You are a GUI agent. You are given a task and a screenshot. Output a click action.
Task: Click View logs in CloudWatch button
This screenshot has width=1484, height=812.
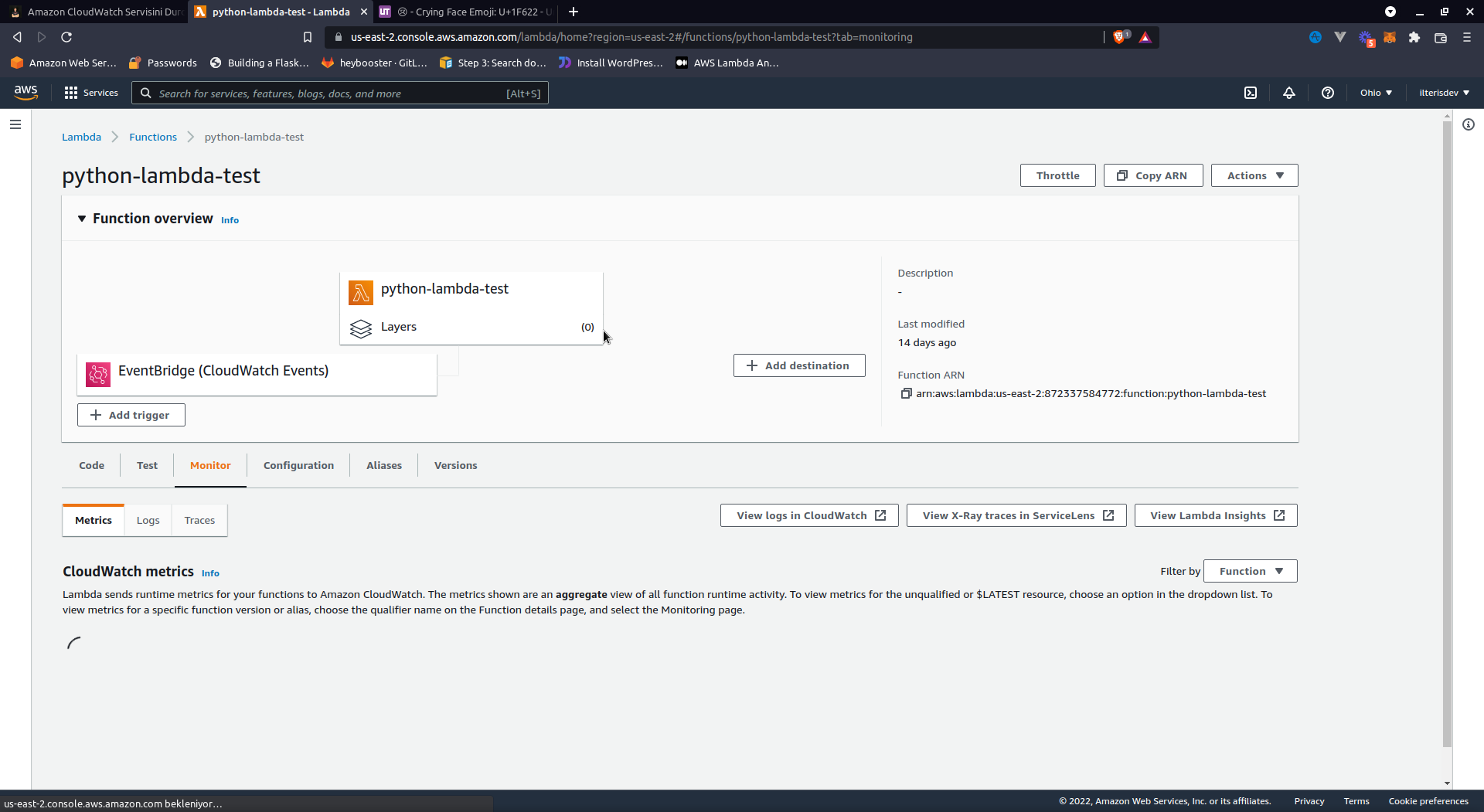[808, 515]
